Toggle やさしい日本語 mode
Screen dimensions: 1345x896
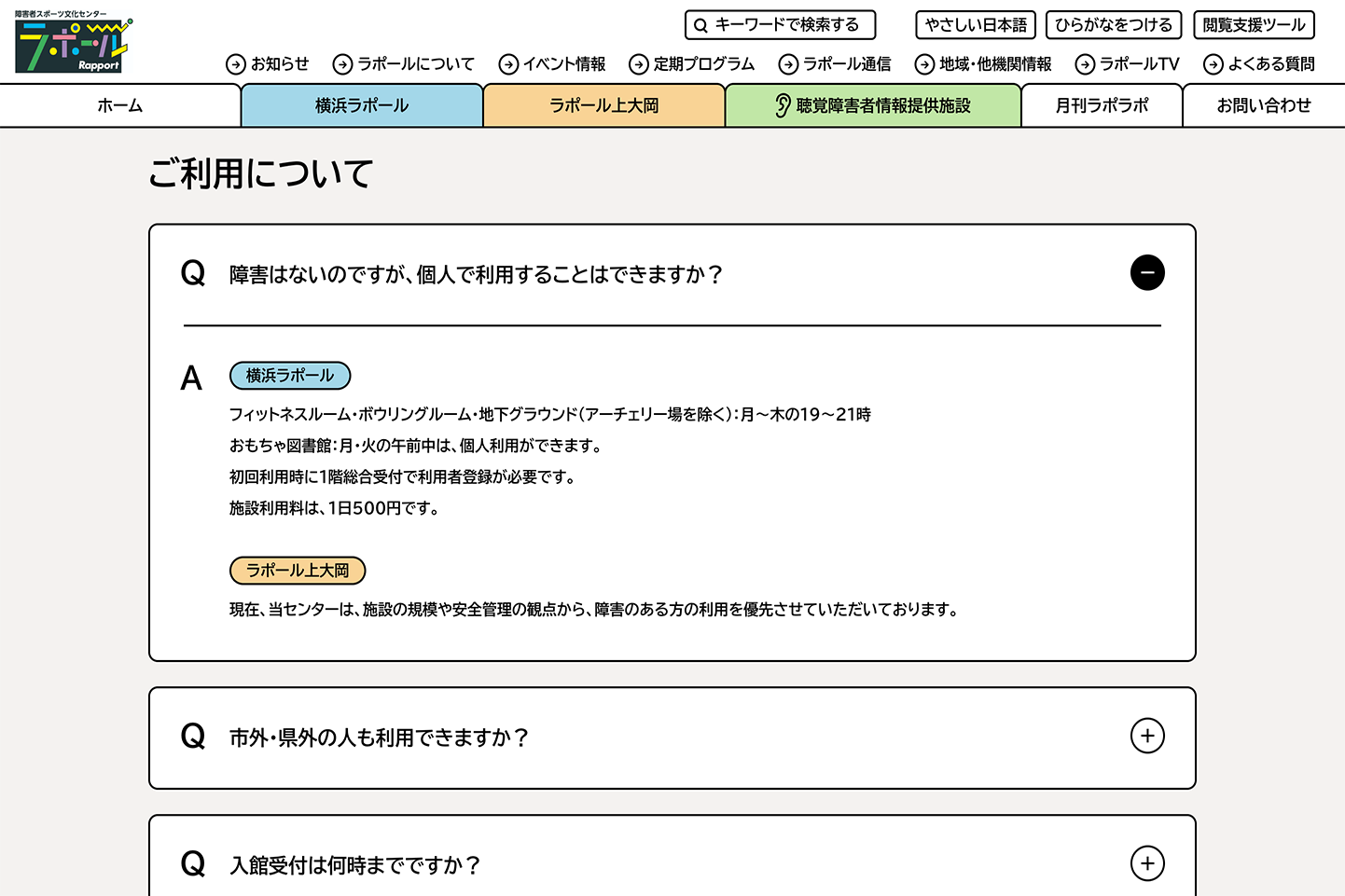pyautogui.click(x=976, y=25)
